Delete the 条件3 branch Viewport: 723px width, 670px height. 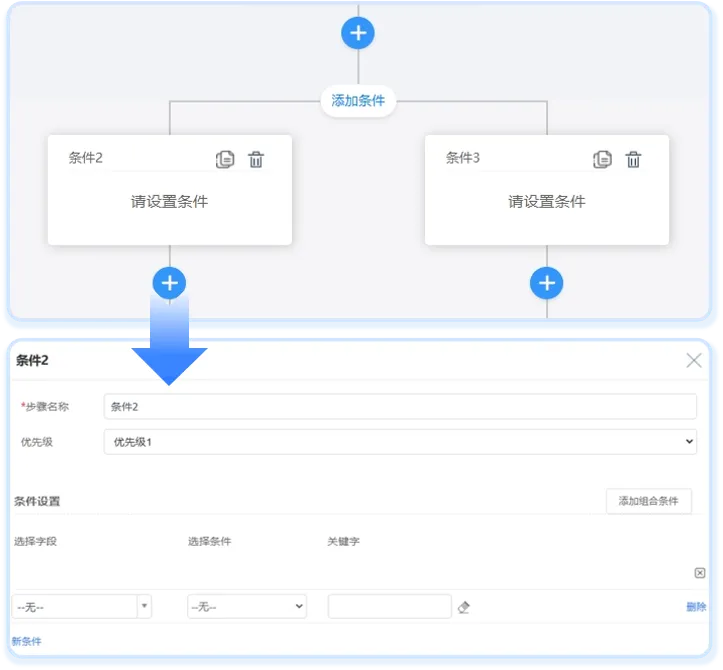[x=633, y=159]
